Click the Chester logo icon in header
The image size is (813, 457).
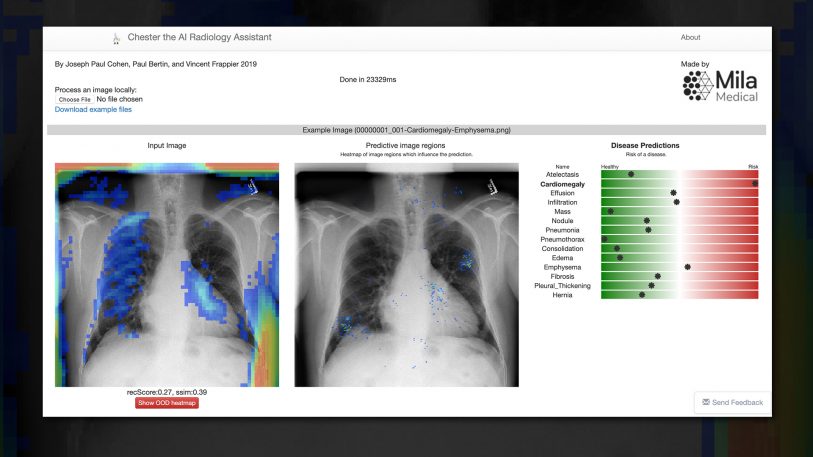[x=116, y=38]
